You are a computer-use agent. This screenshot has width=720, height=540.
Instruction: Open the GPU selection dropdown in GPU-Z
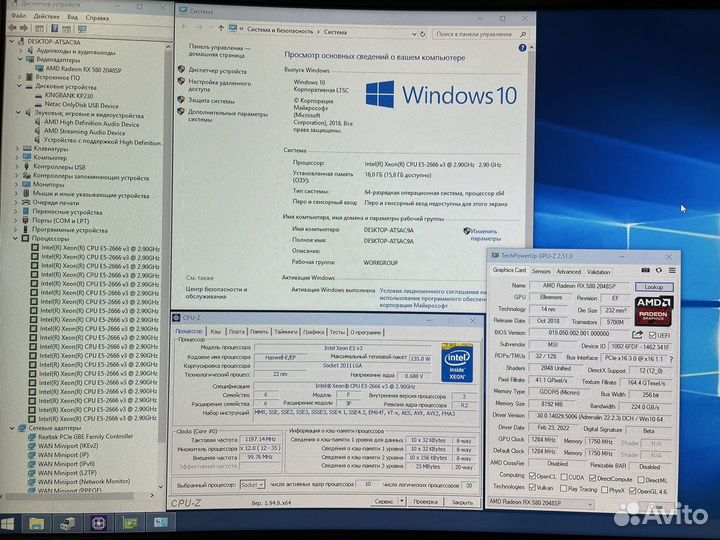pos(541,503)
